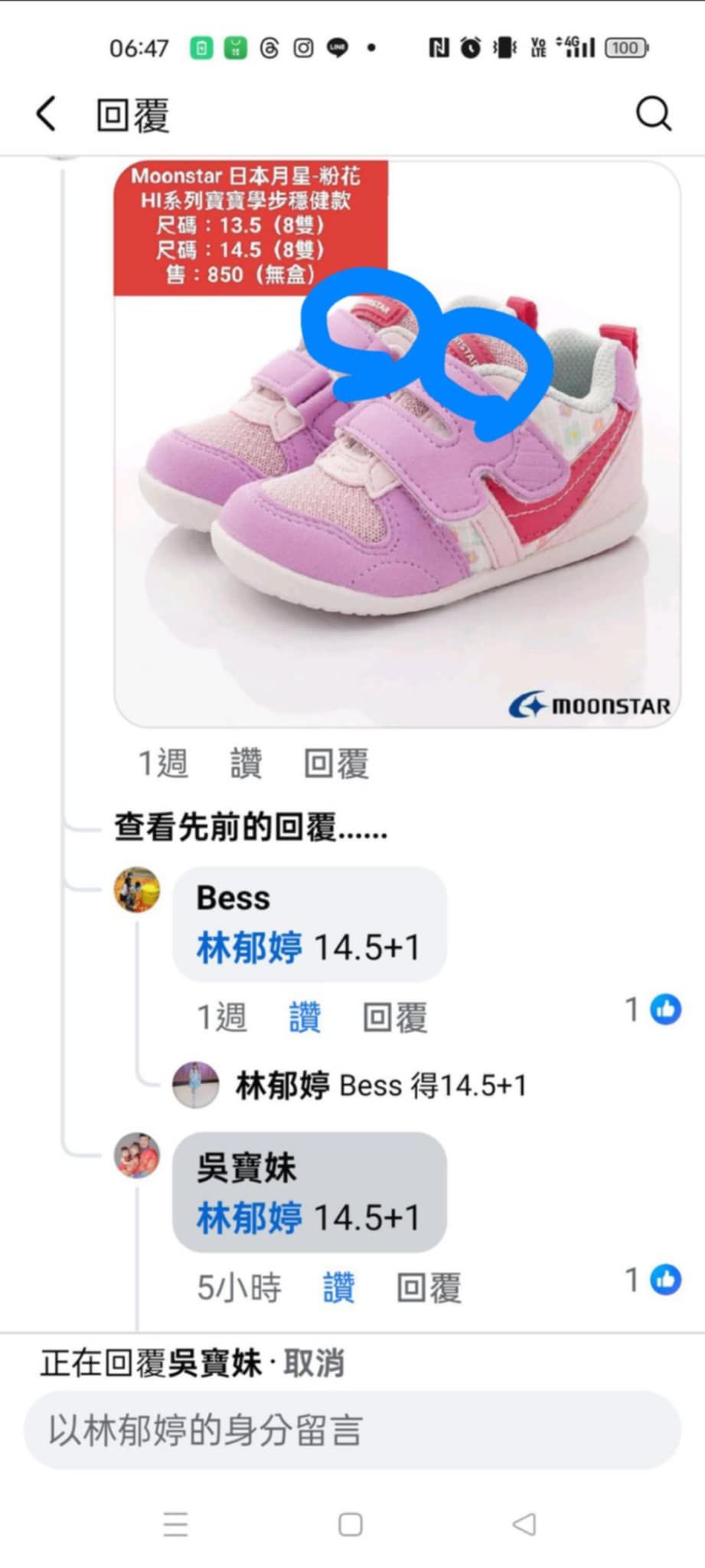Toggle 讚 under the Moonstar shoe post

click(x=246, y=763)
